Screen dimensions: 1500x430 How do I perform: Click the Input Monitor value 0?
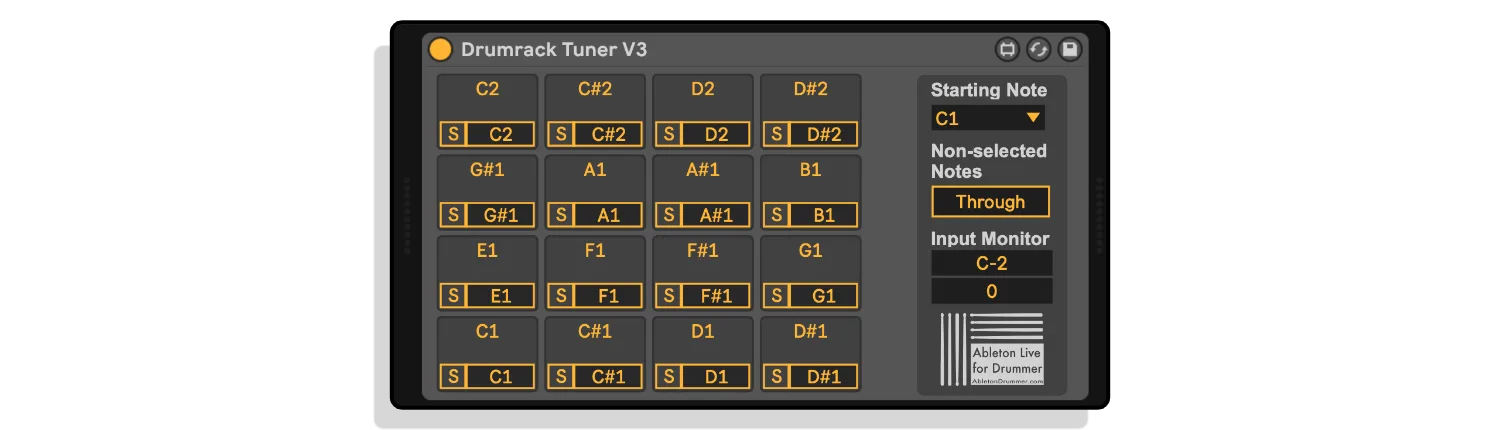pyautogui.click(x=991, y=291)
